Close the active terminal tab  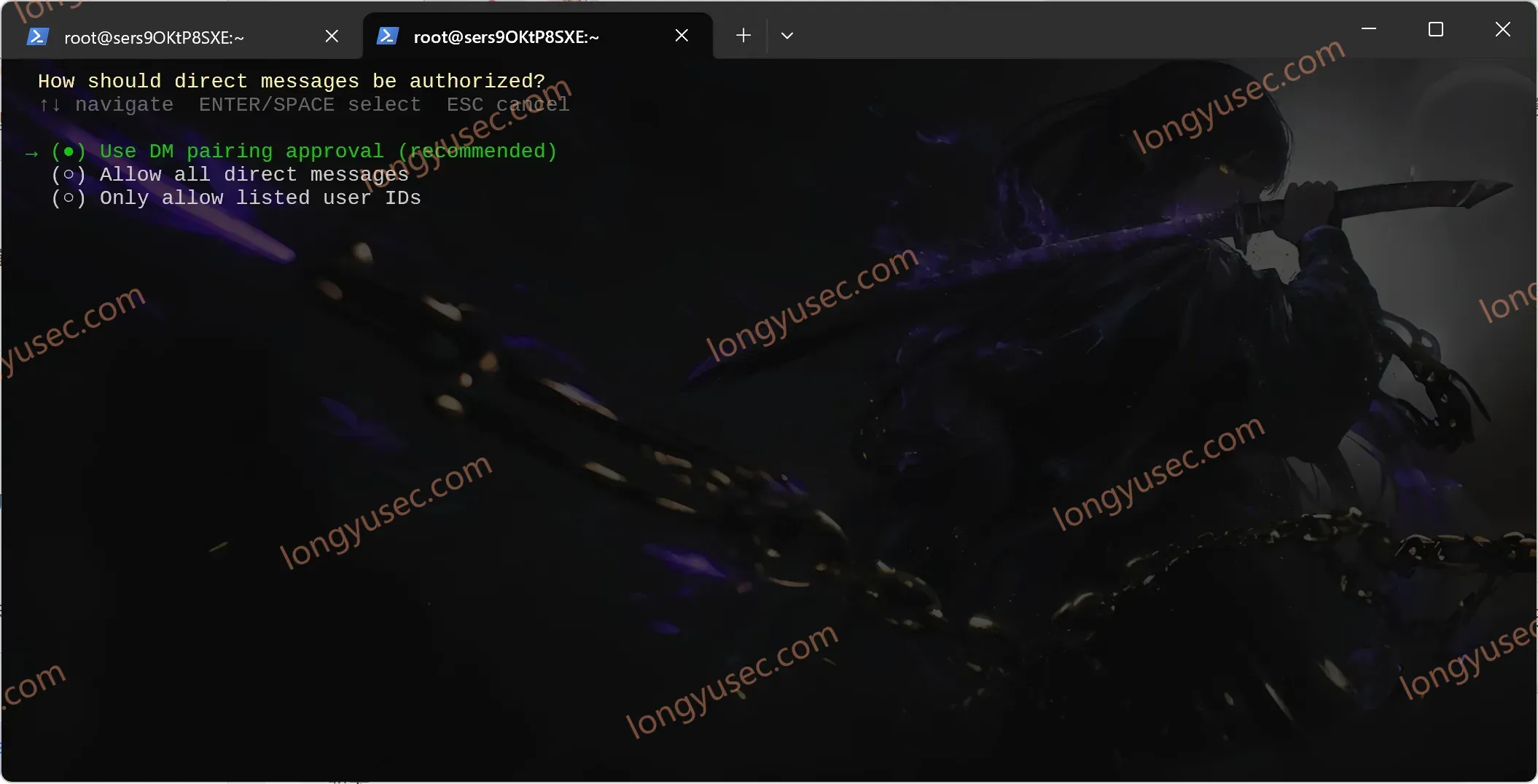682,36
